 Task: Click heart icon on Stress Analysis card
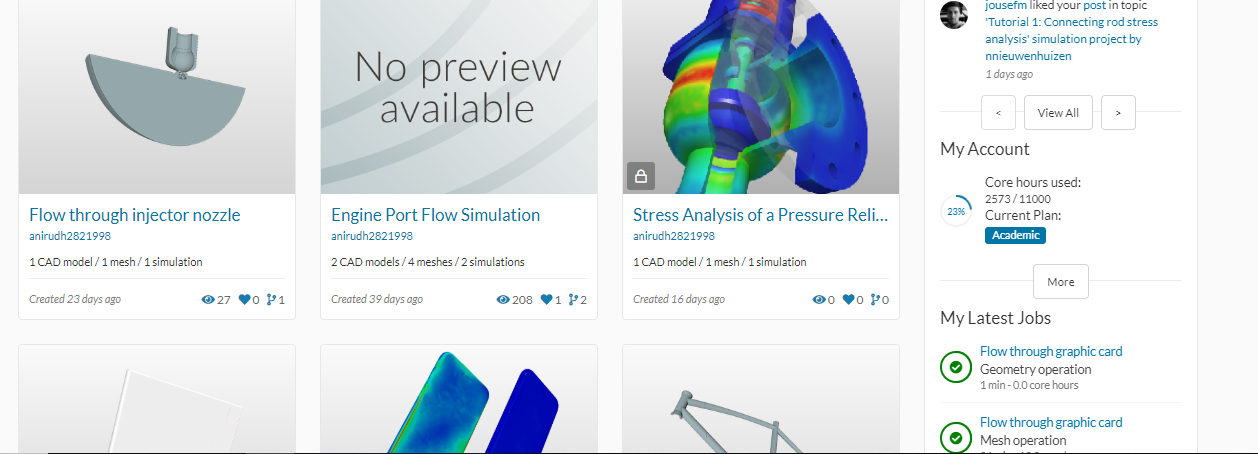pyautogui.click(x=848, y=299)
